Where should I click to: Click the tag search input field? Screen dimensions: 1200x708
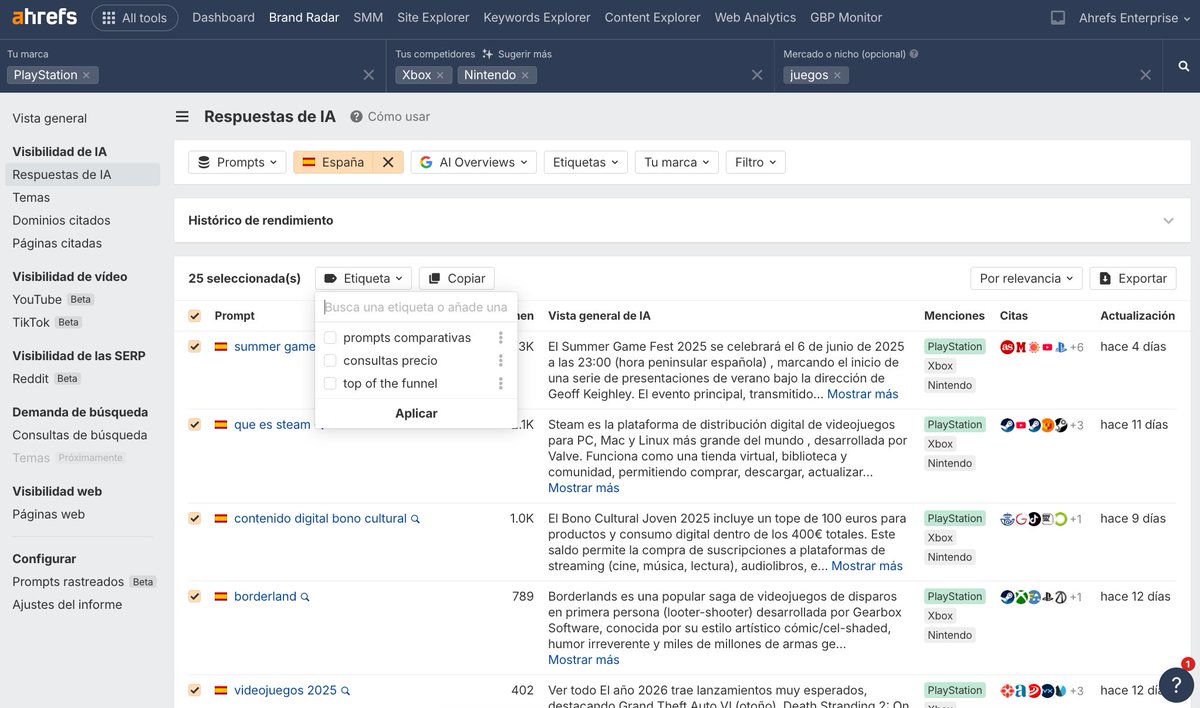click(x=416, y=307)
